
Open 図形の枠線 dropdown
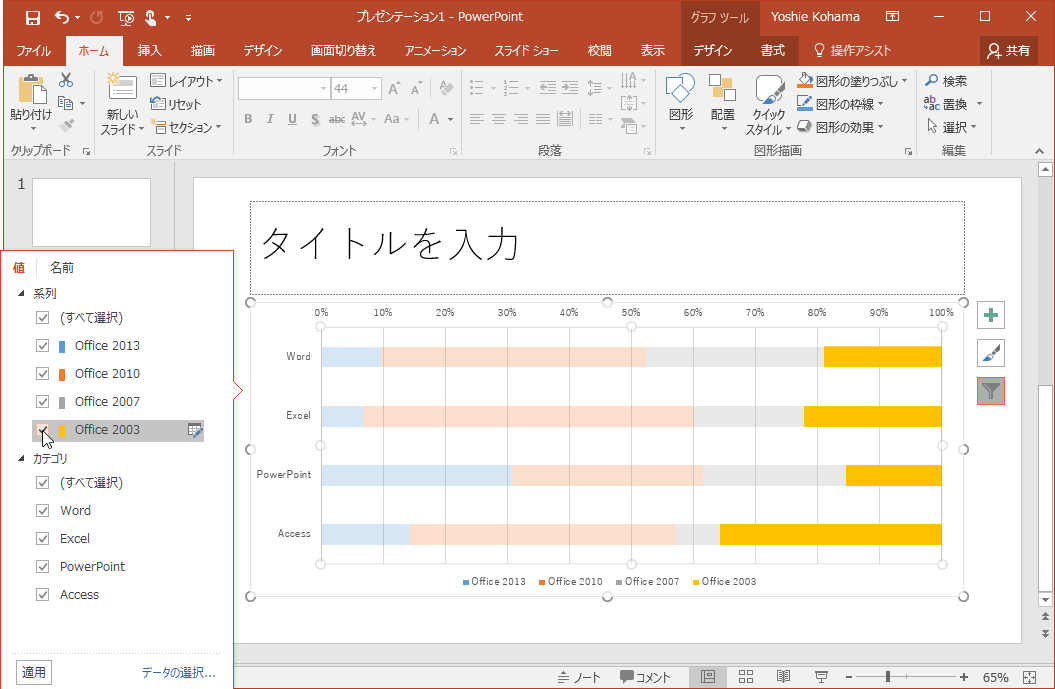pos(840,104)
